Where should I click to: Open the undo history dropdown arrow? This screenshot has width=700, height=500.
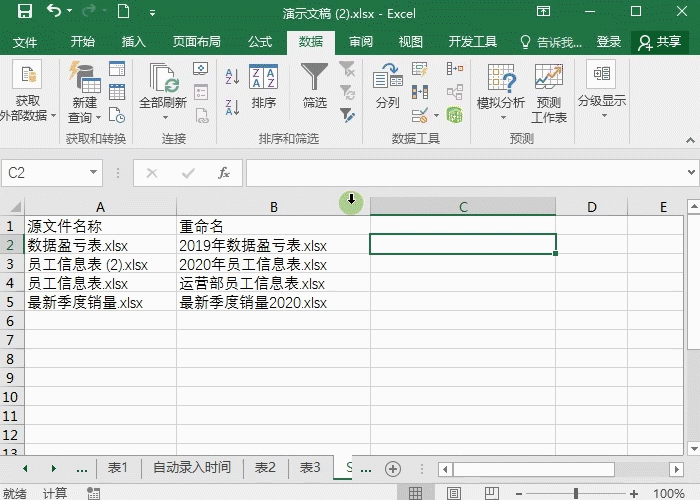pos(70,11)
